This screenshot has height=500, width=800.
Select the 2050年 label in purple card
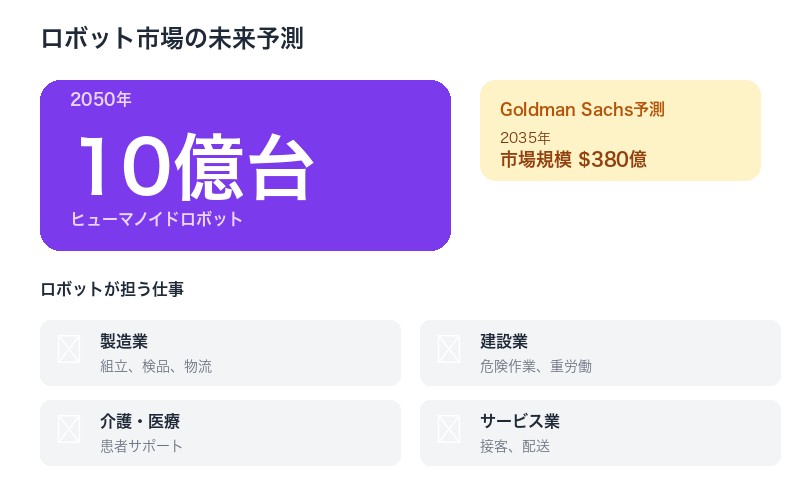coord(101,100)
